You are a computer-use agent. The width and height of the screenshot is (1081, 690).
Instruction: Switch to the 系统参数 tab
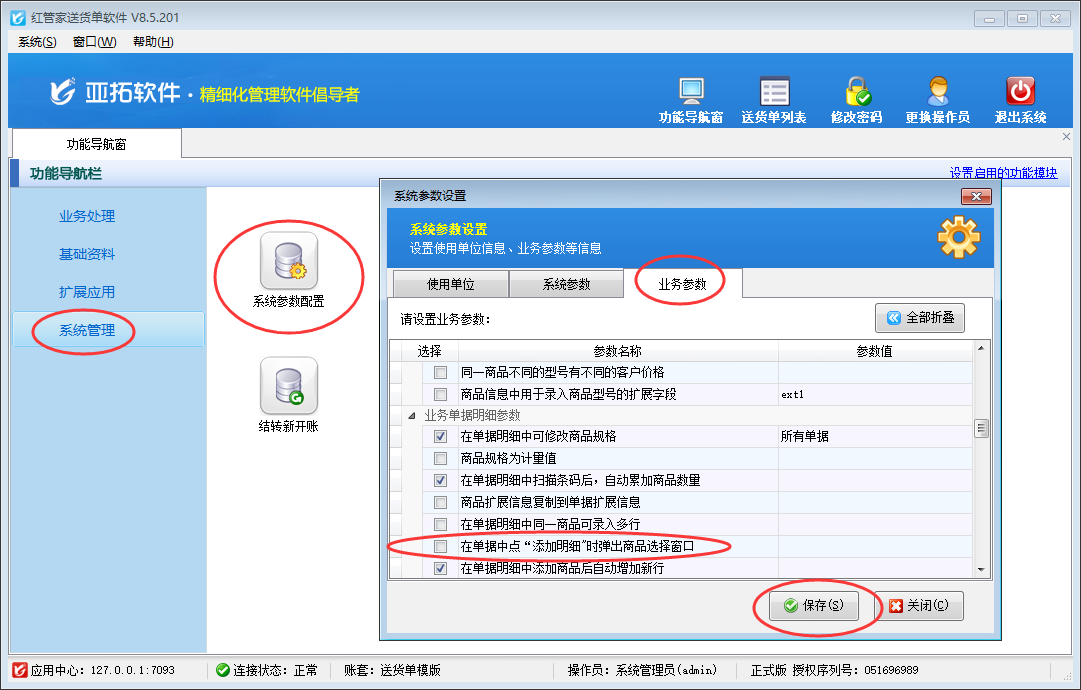coord(566,284)
